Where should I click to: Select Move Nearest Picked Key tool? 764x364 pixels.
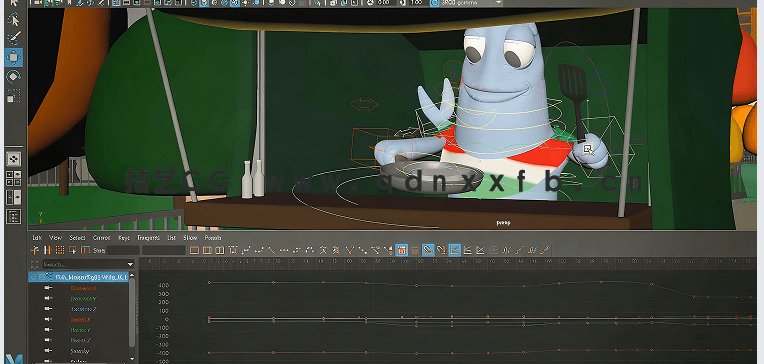[35, 250]
